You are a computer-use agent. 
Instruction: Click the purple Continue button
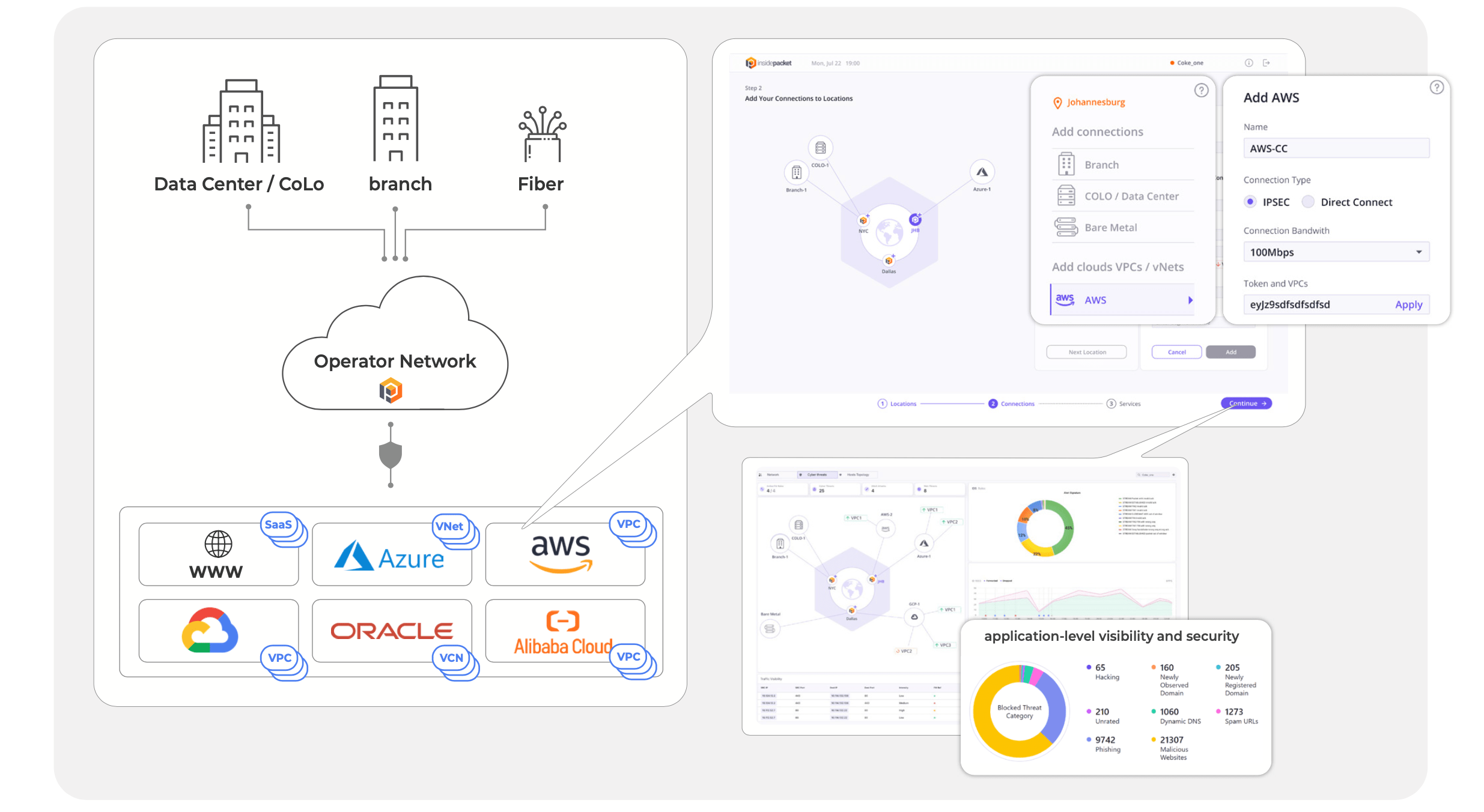(1246, 403)
